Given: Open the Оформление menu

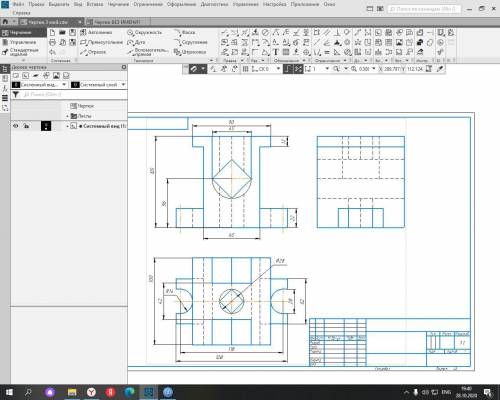Looking at the screenshot, I should (181, 4).
